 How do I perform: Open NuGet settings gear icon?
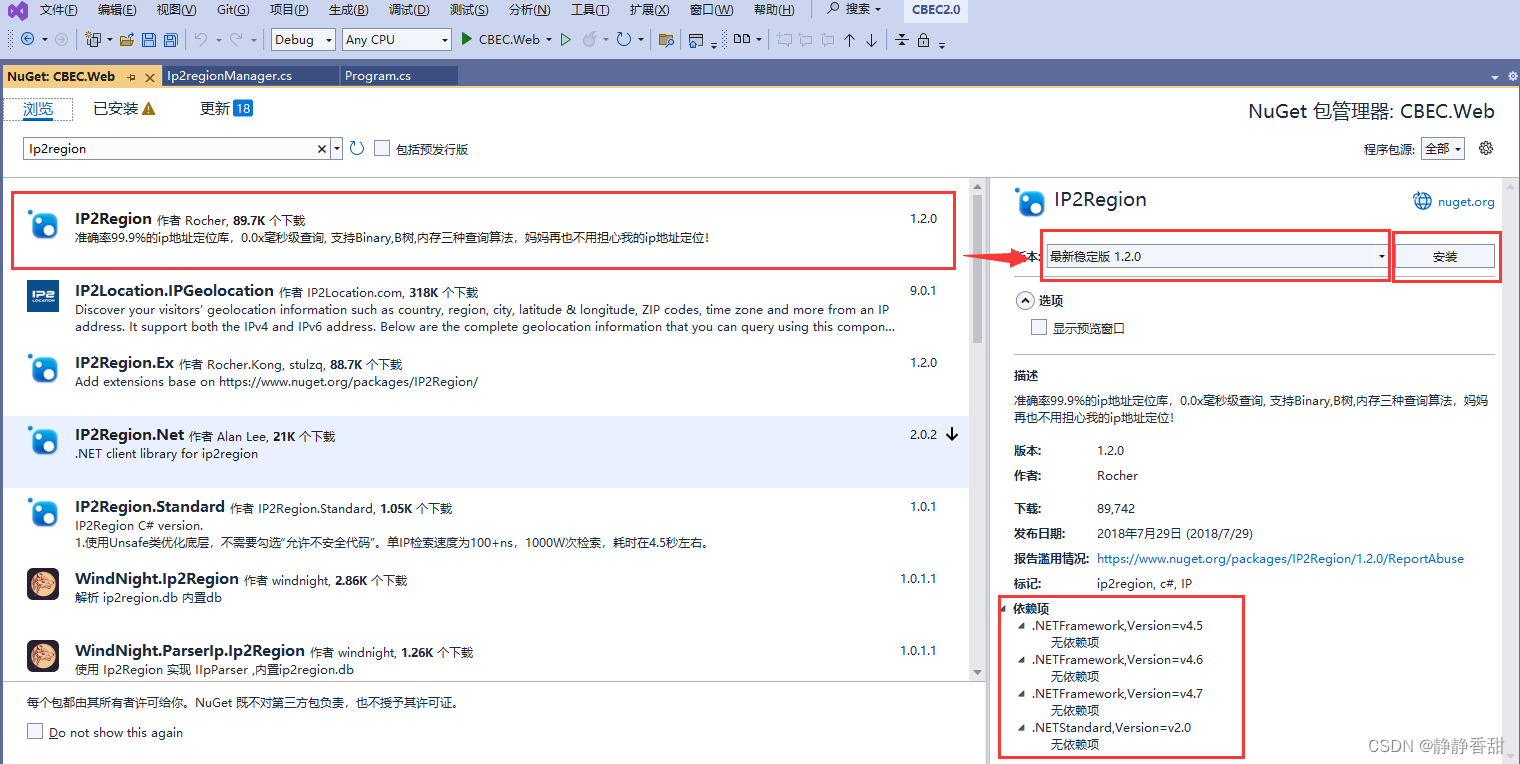tap(1486, 148)
